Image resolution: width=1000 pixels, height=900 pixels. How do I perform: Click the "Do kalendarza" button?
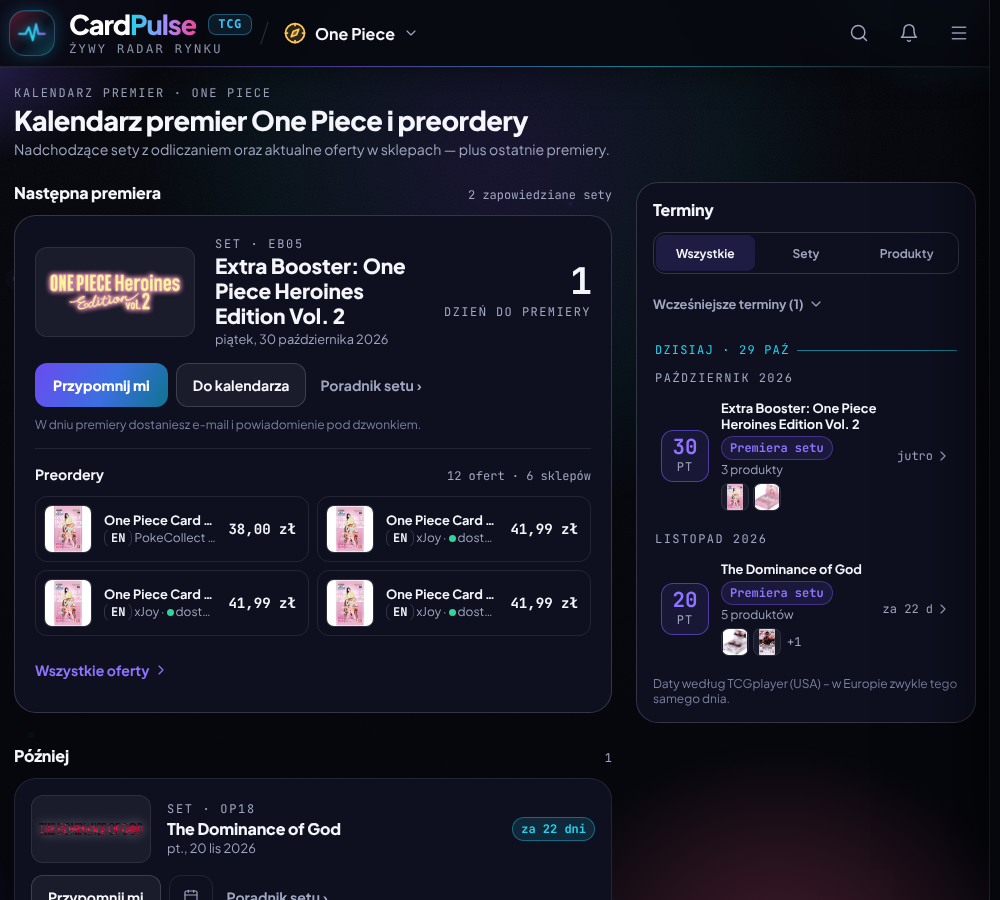click(241, 385)
